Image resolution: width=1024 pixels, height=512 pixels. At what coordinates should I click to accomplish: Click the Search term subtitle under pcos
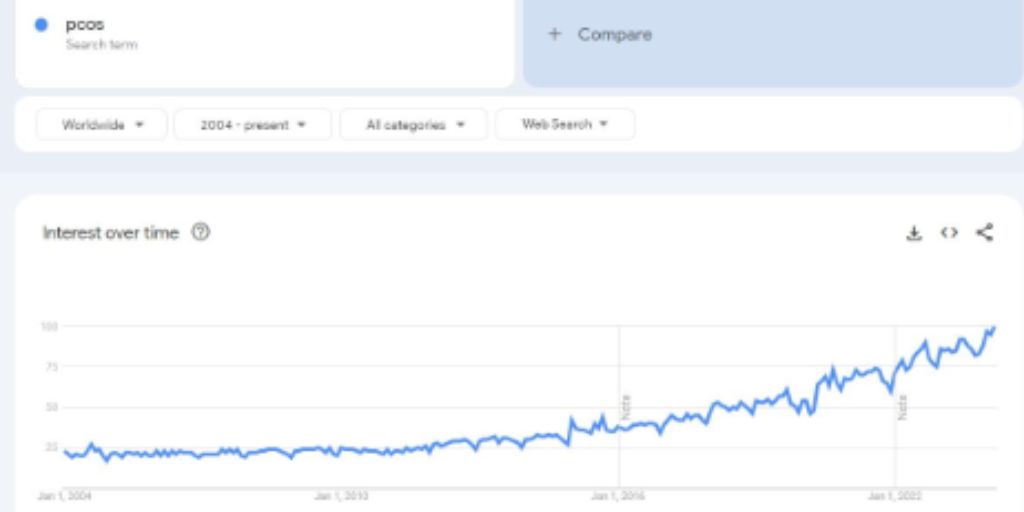coord(101,45)
